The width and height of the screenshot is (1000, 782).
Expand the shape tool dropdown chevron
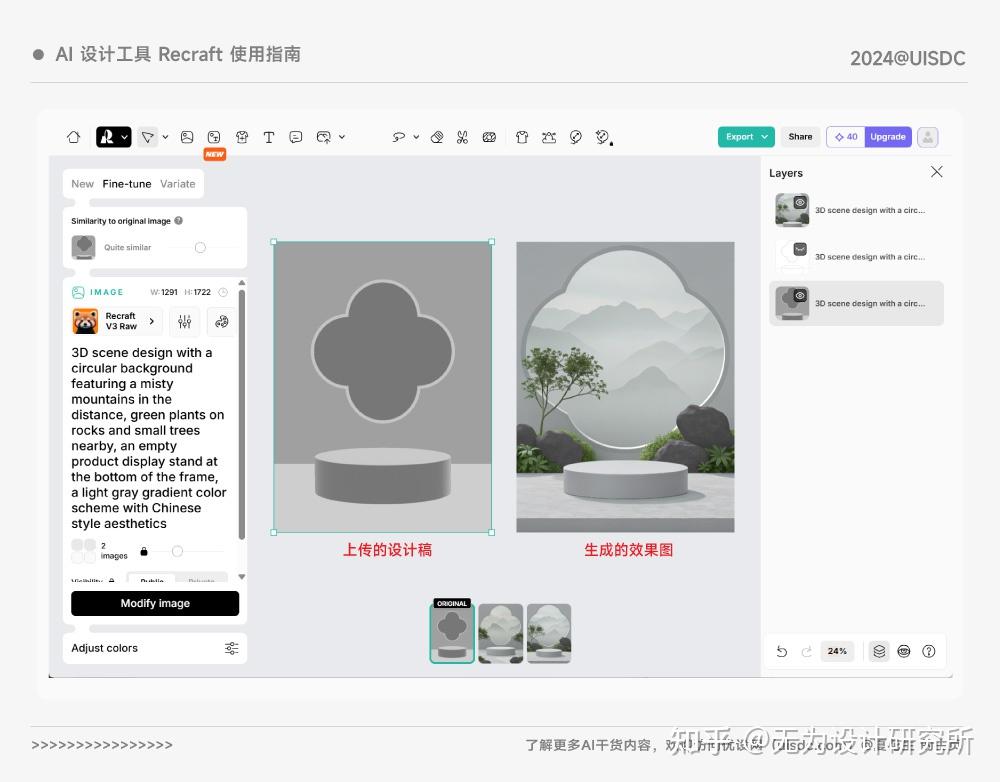[x=165, y=136]
